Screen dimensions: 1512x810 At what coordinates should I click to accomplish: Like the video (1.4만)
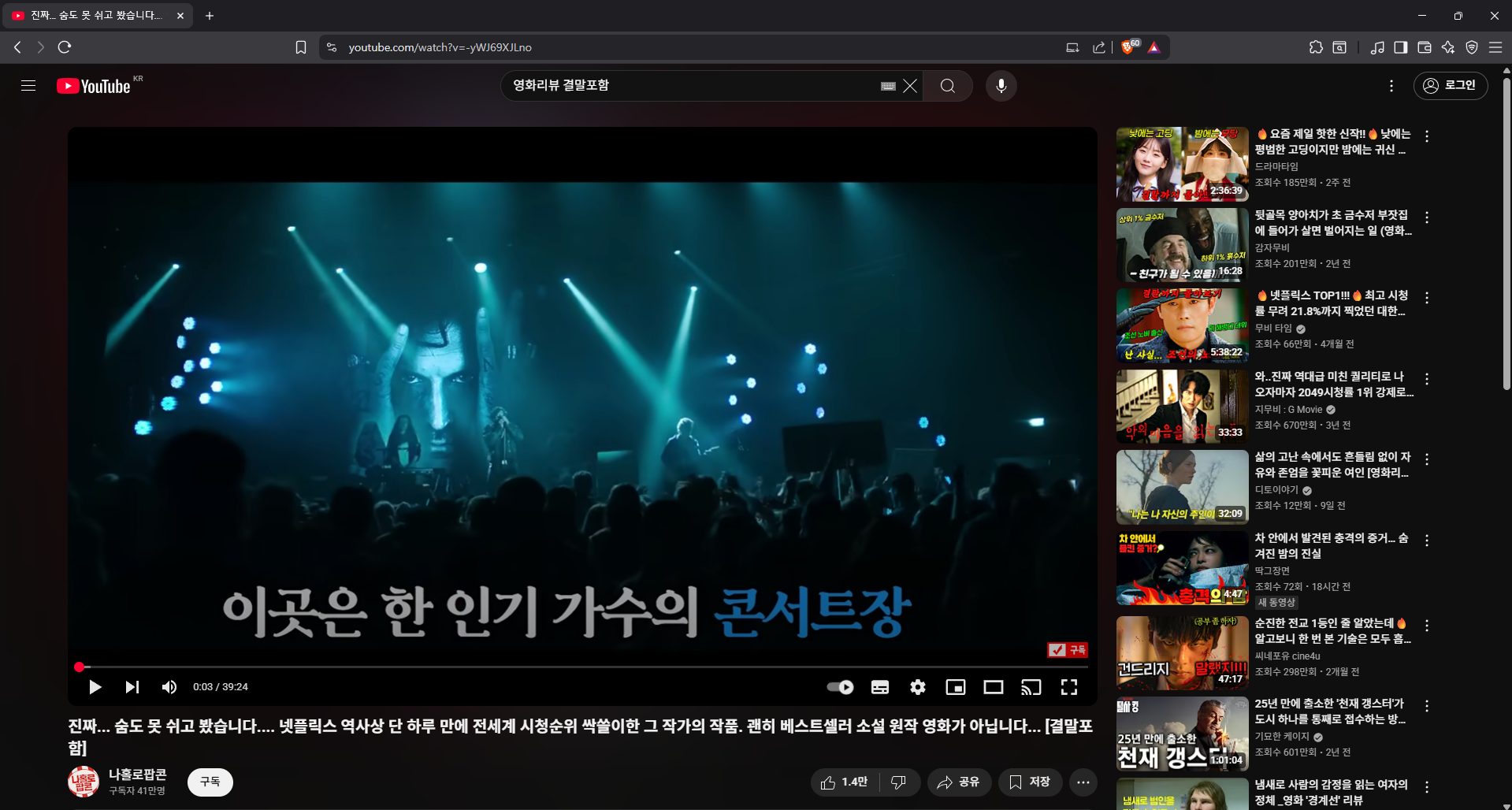pyautogui.click(x=845, y=782)
